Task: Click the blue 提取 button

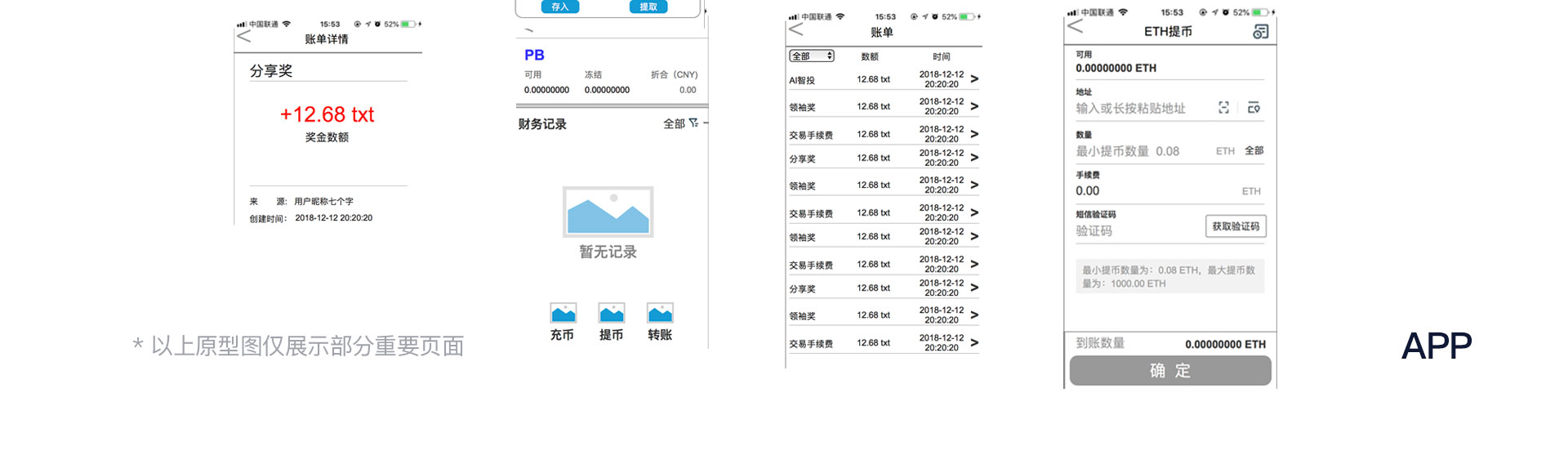Action: click(x=648, y=7)
